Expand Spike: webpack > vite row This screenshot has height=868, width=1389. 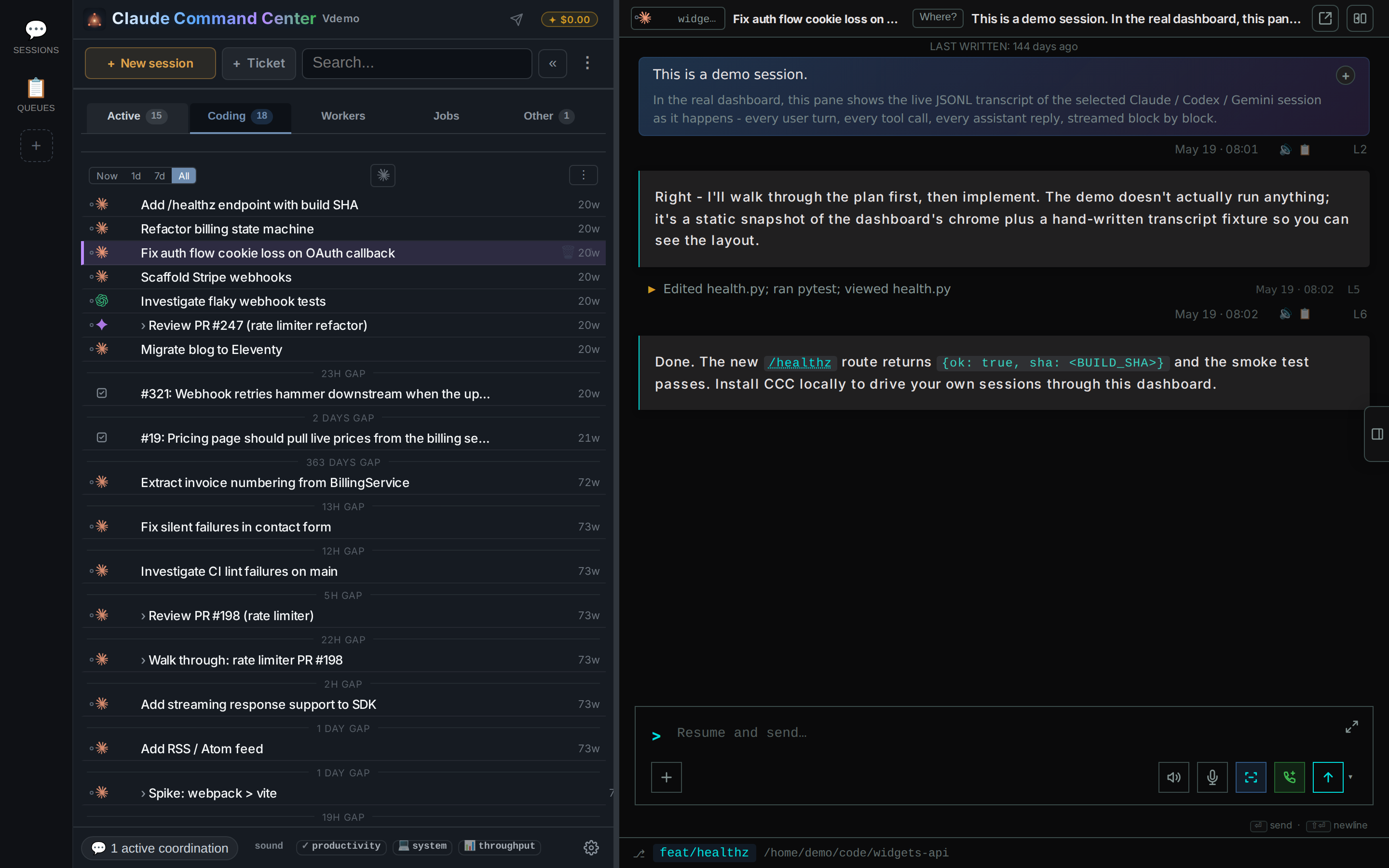pyautogui.click(x=143, y=793)
